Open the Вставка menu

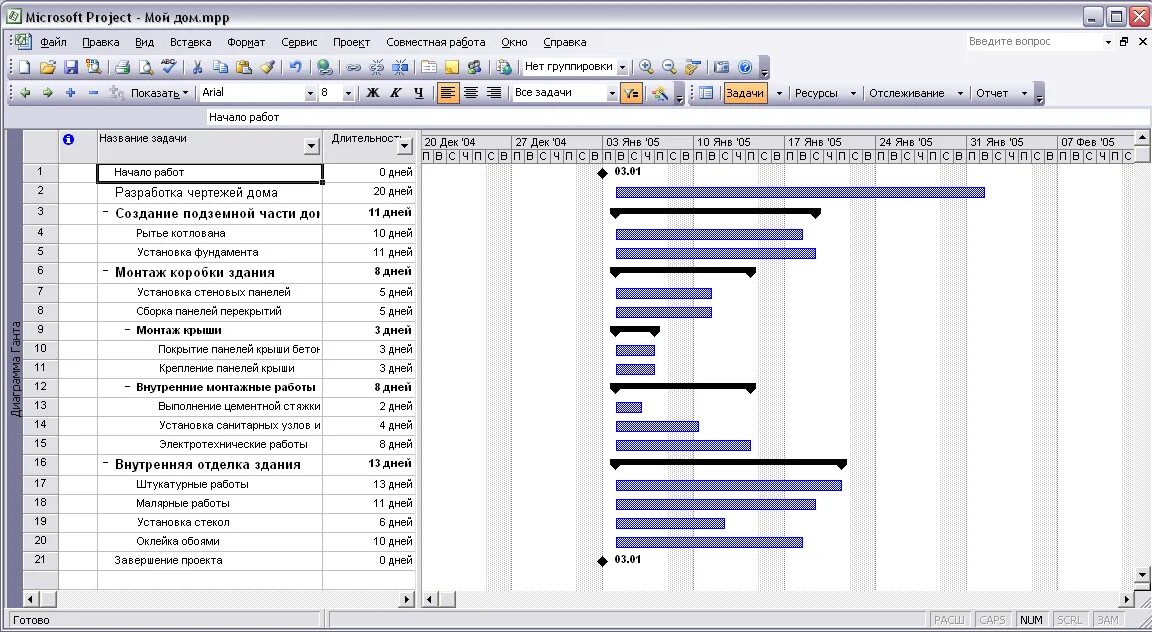[190, 43]
